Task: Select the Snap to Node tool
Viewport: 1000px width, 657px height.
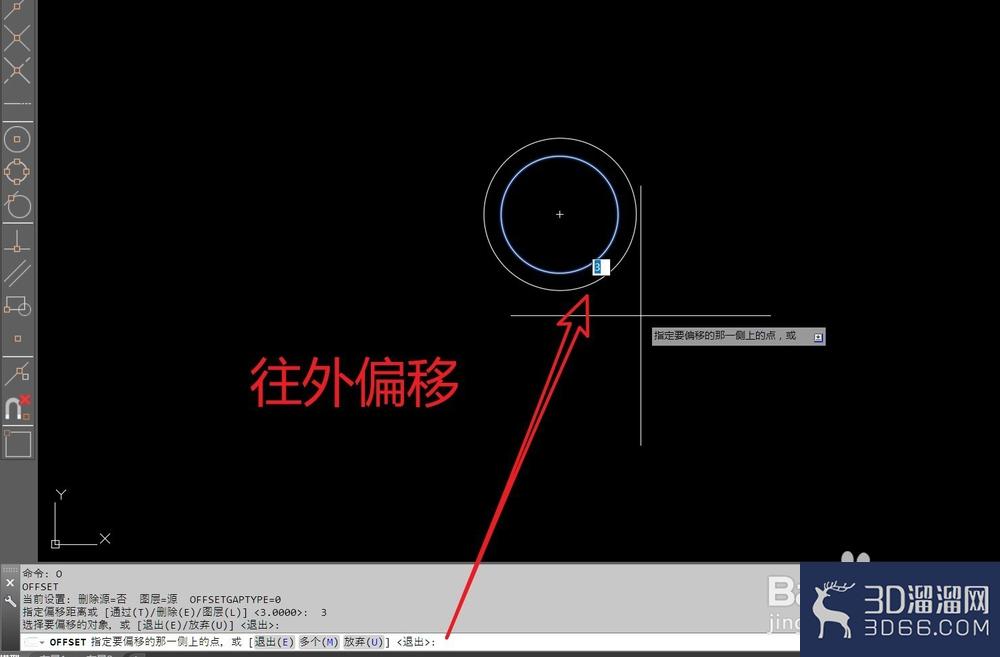Action: 17,338
